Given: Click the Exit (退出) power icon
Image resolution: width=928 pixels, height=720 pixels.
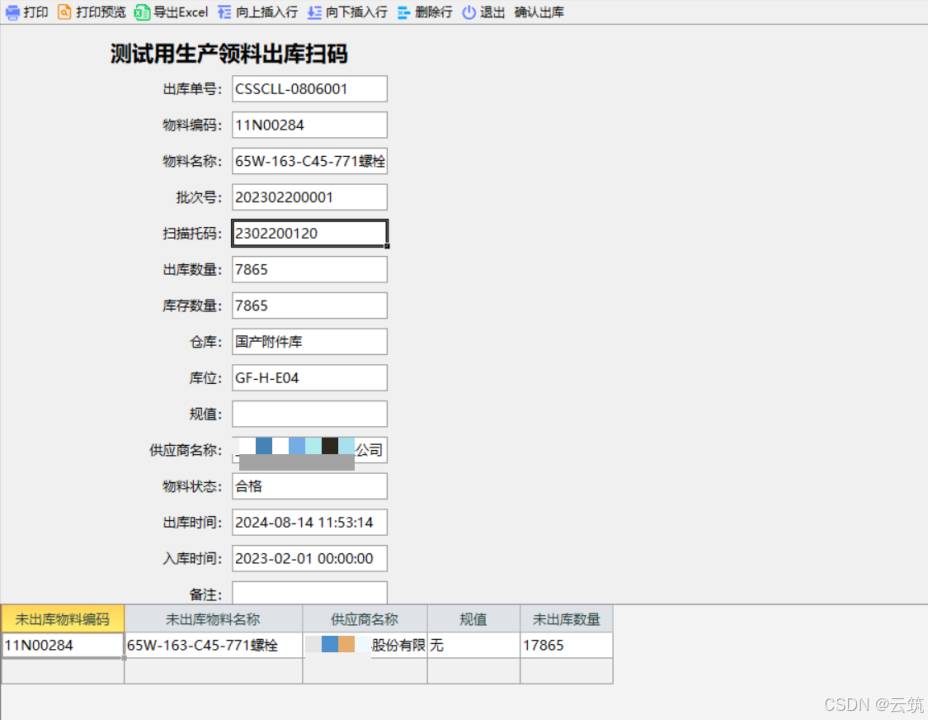Looking at the screenshot, I should click(469, 13).
